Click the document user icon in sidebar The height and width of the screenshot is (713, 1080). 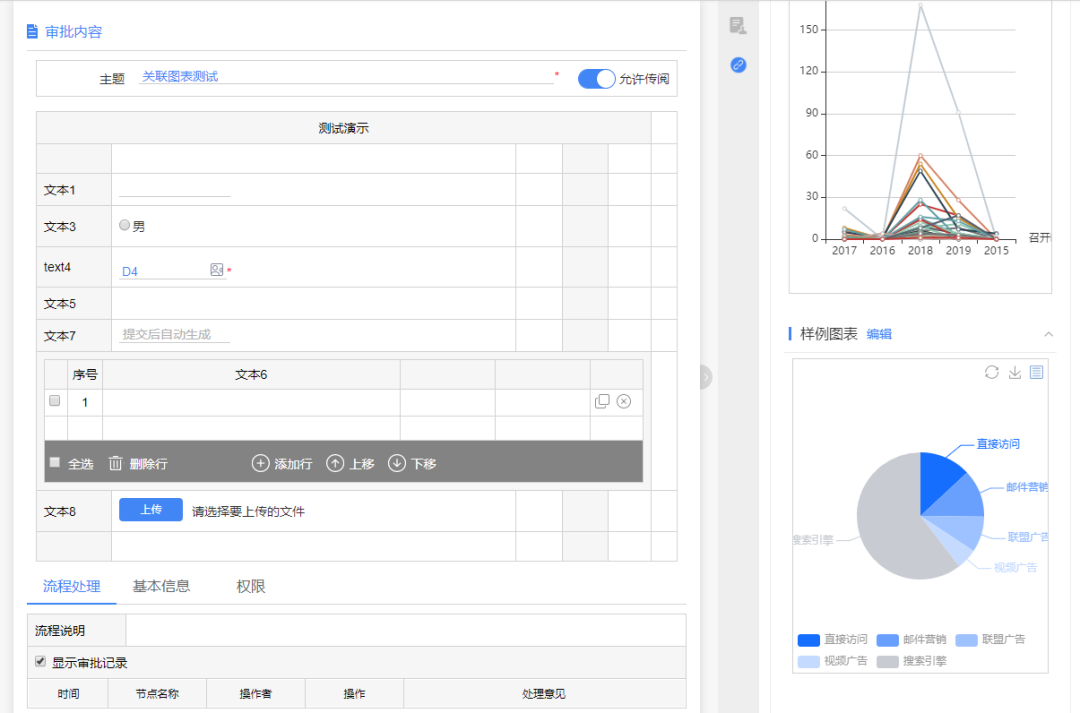click(x=738, y=25)
